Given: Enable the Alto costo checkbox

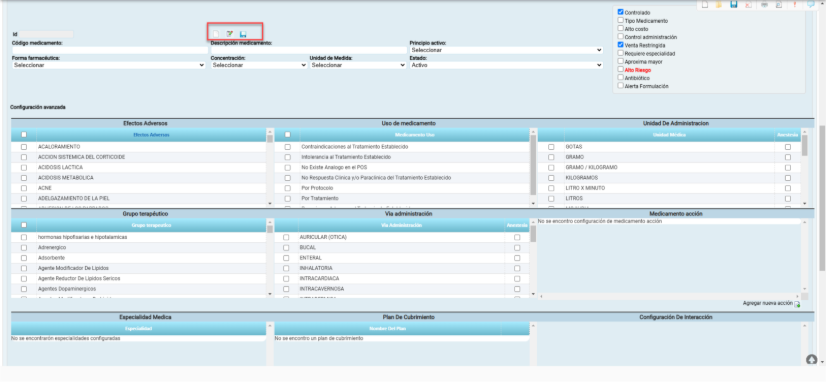Looking at the screenshot, I should point(621,28).
